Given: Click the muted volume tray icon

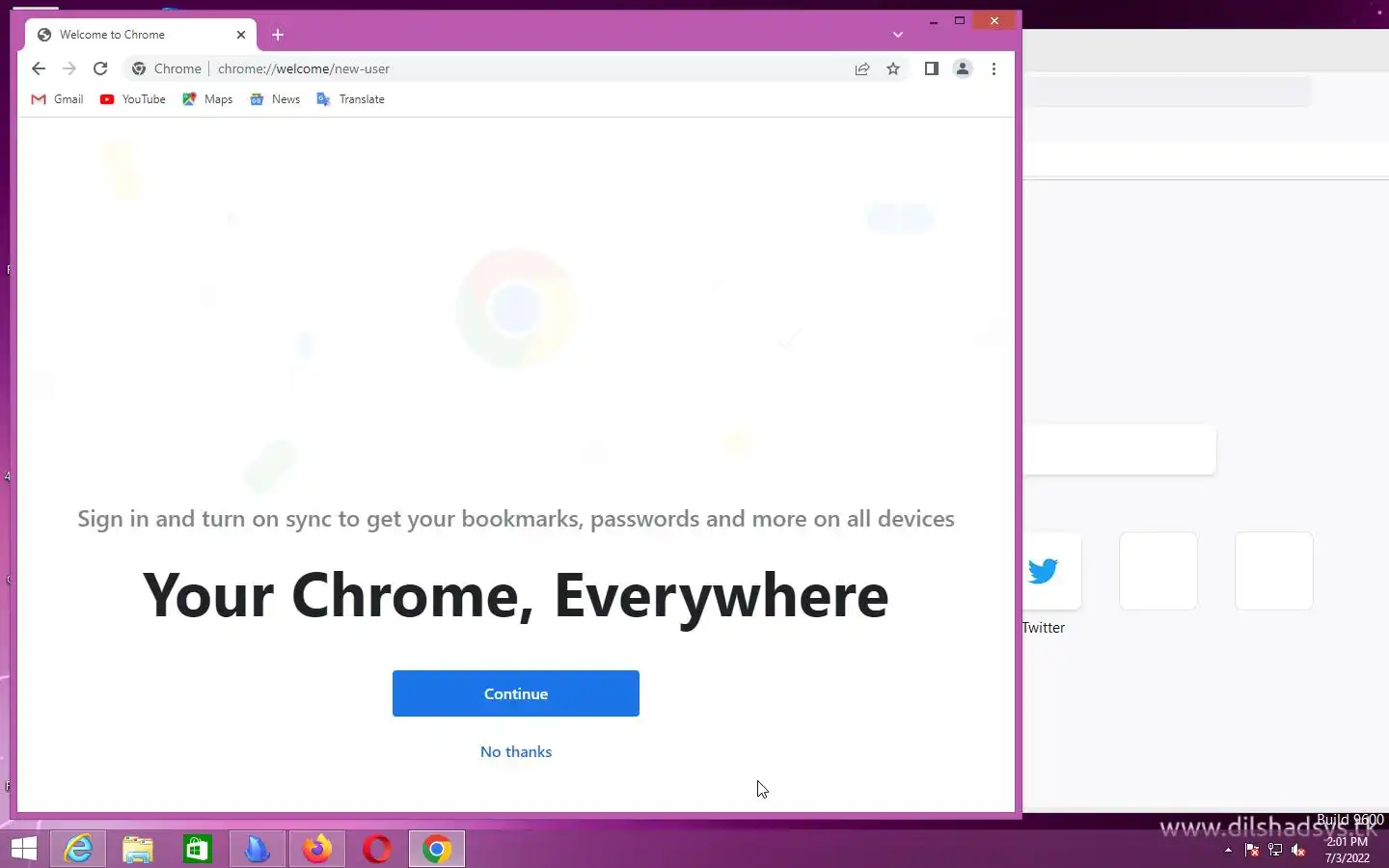Looking at the screenshot, I should pyautogui.click(x=1298, y=850).
